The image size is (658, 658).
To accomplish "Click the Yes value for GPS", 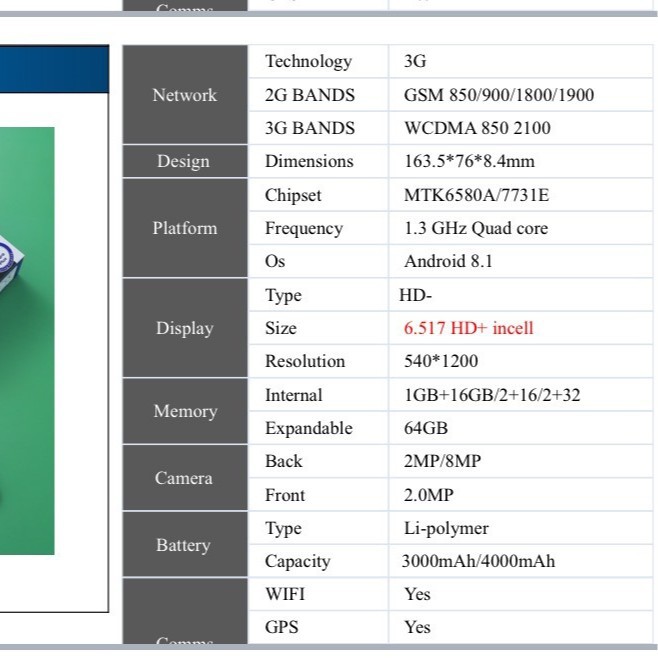I will pyautogui.click(x=418, y=627).
